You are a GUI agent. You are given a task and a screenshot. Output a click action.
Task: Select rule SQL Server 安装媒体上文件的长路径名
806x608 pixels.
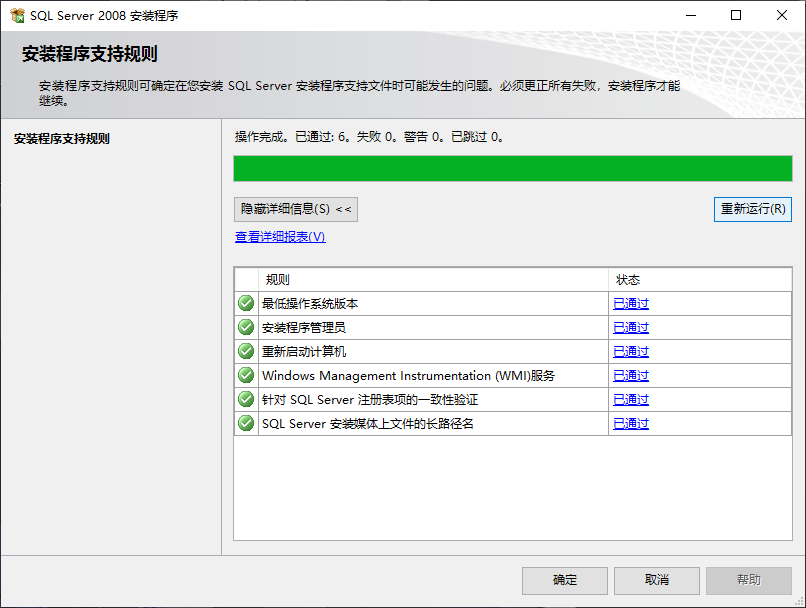pyautogui.click(x=368, y=423)
